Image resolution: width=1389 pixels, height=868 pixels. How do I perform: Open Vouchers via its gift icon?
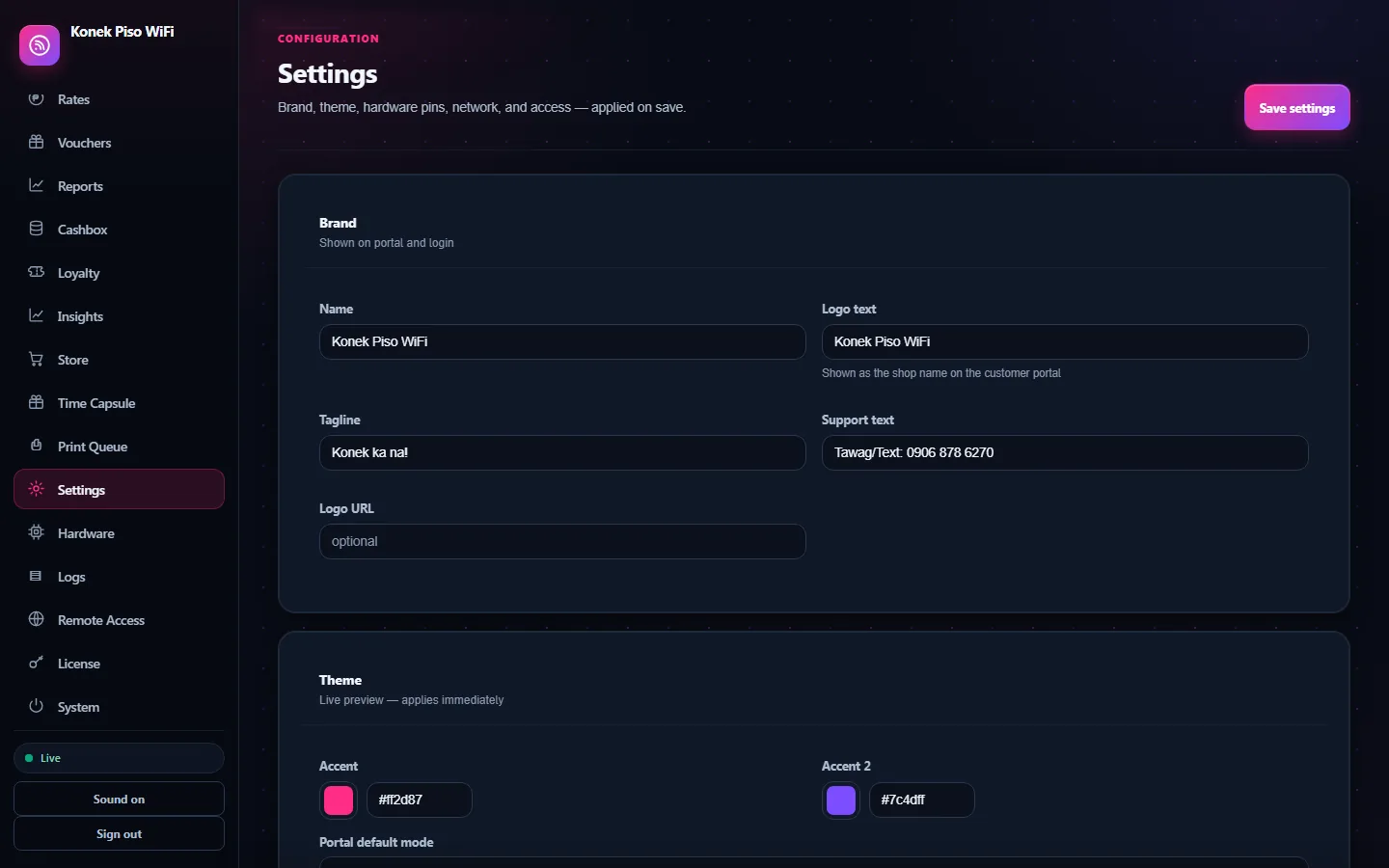point(37,143)
